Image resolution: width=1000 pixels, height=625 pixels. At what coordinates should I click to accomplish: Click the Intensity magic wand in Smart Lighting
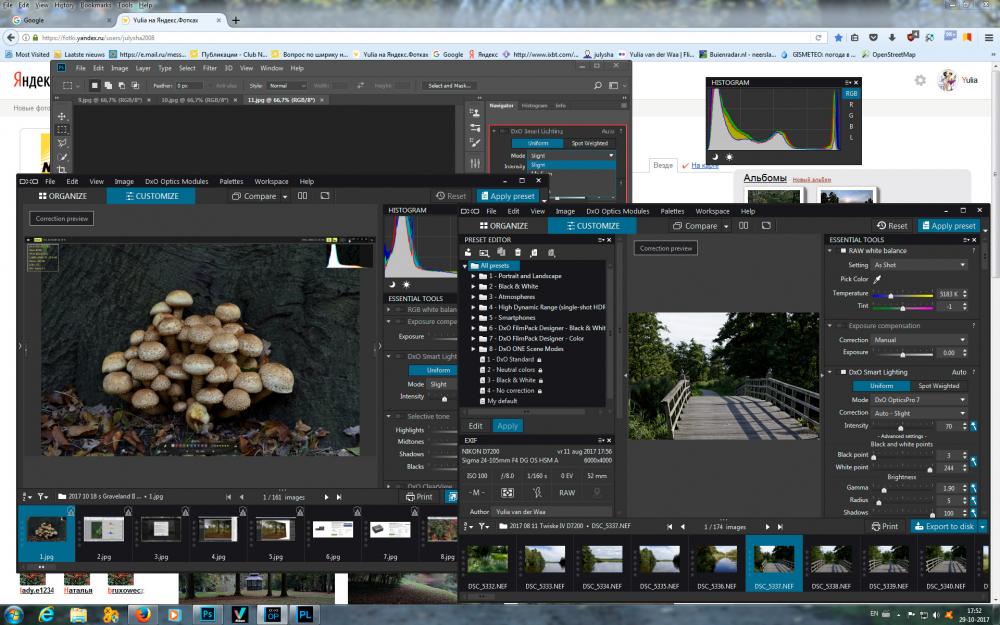pyautogui.click(x=974, y=426)
